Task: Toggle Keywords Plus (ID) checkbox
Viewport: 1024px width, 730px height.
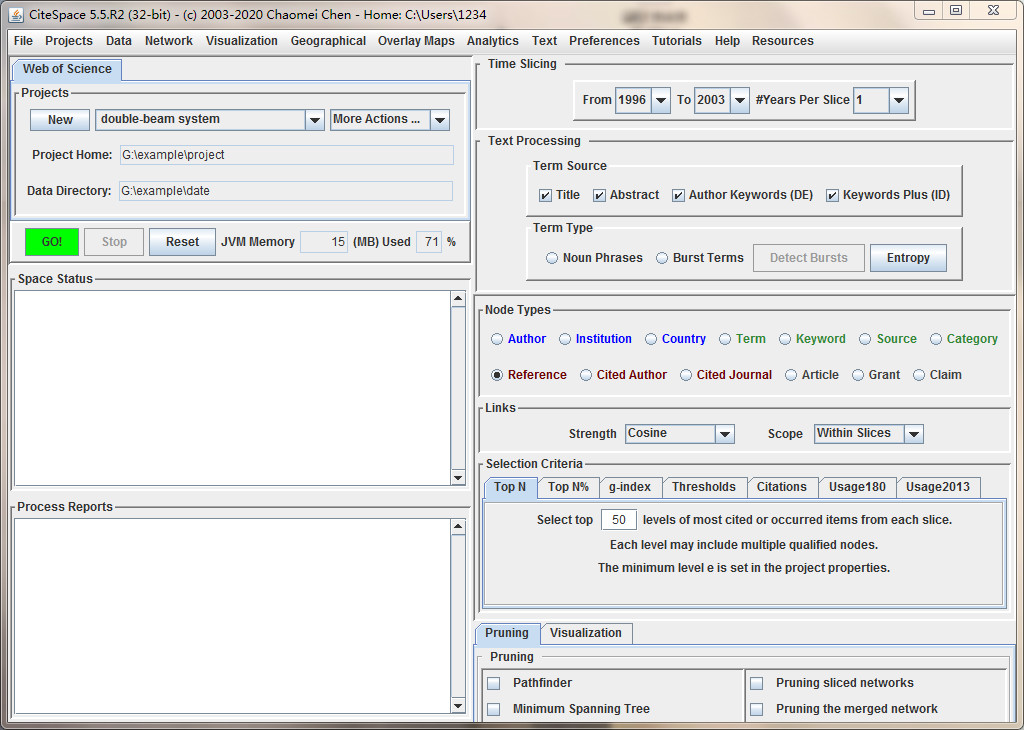Action: [832, 195]
